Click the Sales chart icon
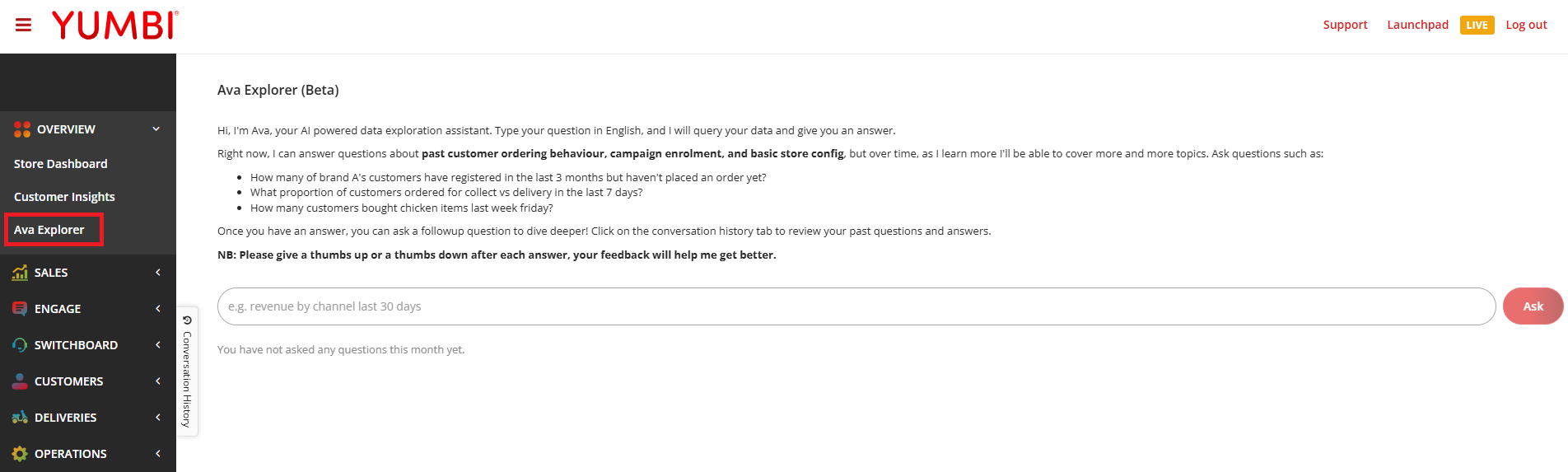 [20, 273]
